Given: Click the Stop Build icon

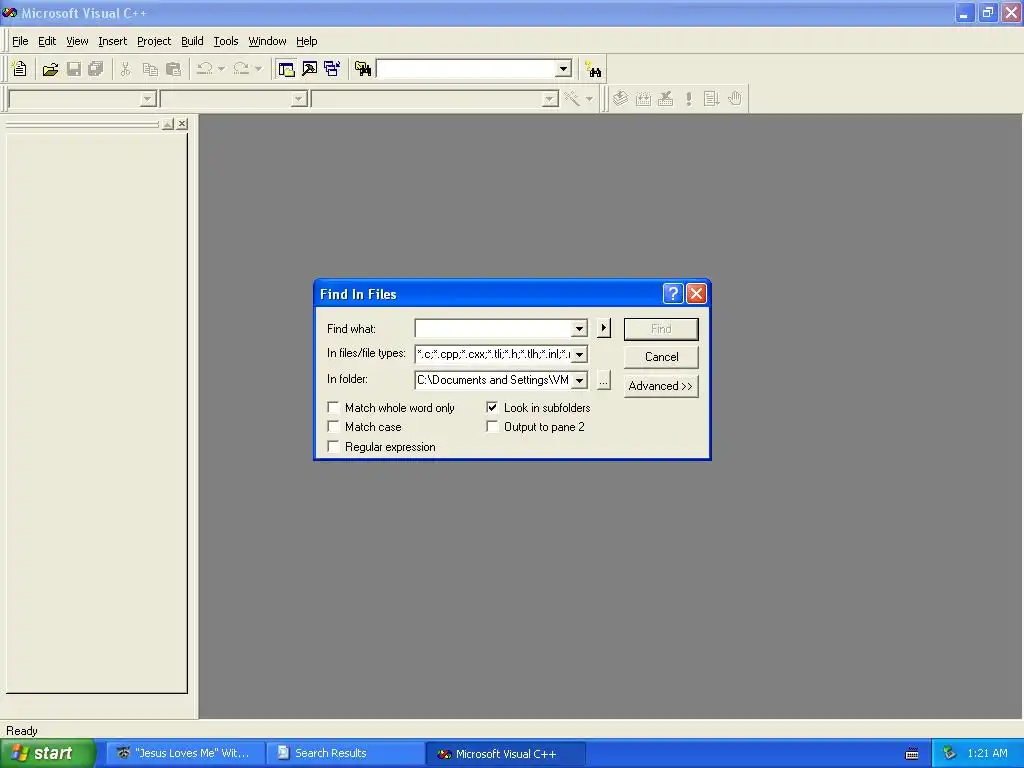Looking at the screenshot, I should tap(665, 99).
